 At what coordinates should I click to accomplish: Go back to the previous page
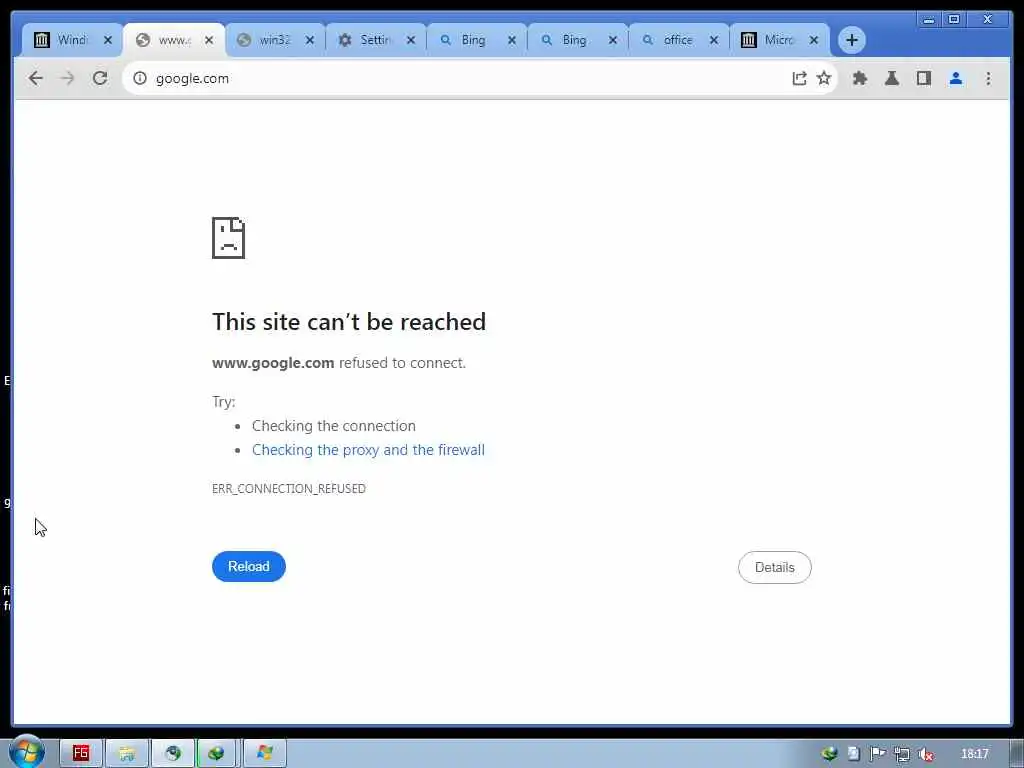pyautogui.click(x=36, y=78)
